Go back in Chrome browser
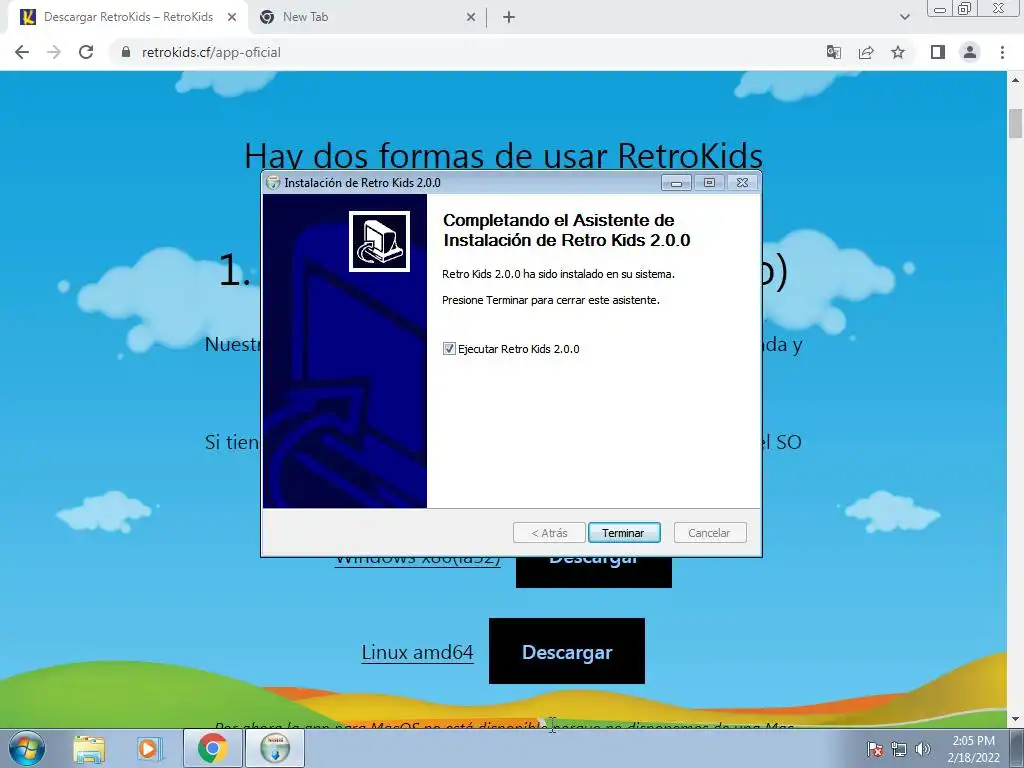This screenshot has width=1024, height=768. [x=22, y=52]
